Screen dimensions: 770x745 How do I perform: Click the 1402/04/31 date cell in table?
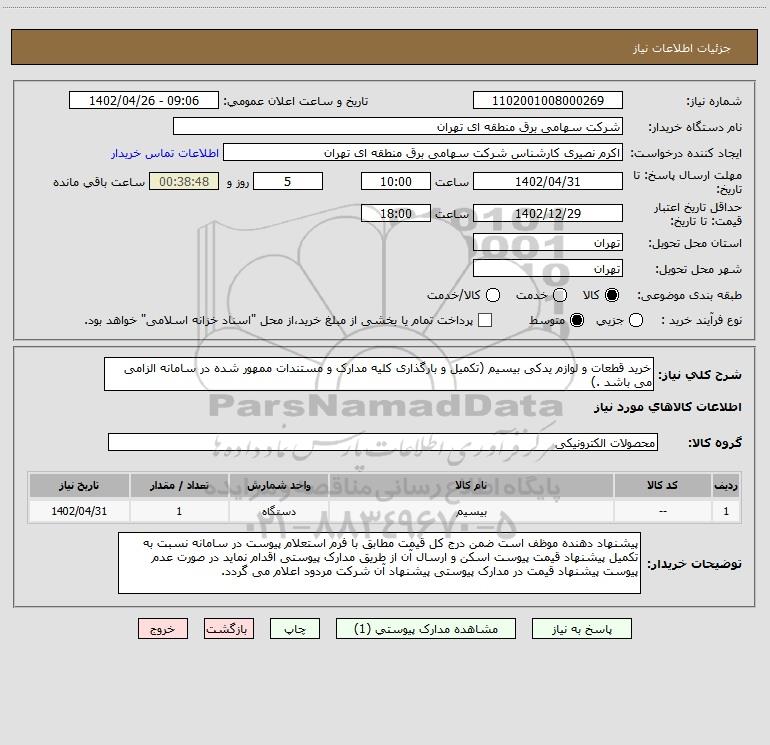(x=79, y=512)
